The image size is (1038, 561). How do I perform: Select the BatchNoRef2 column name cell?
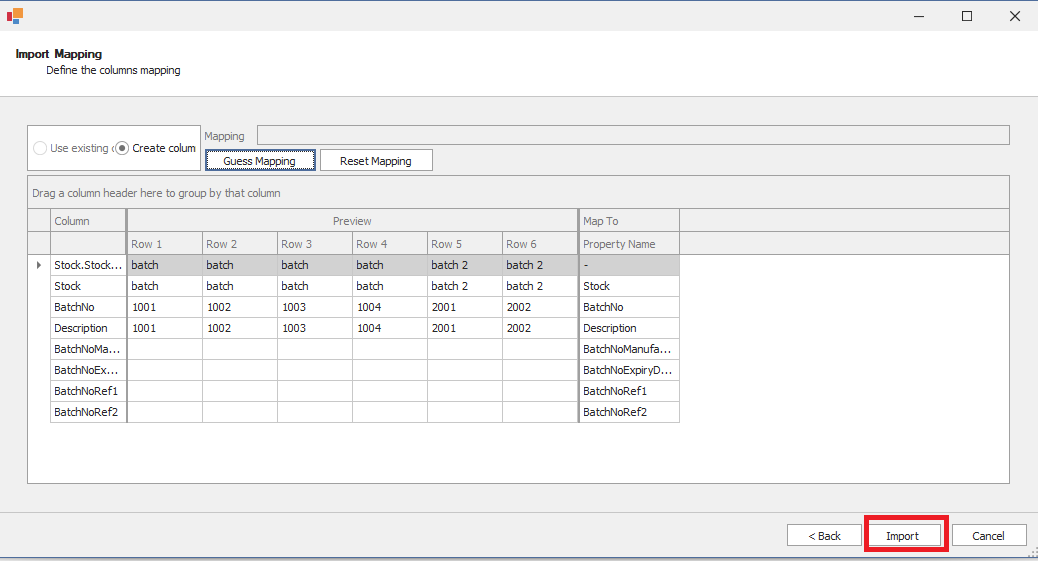88,412
